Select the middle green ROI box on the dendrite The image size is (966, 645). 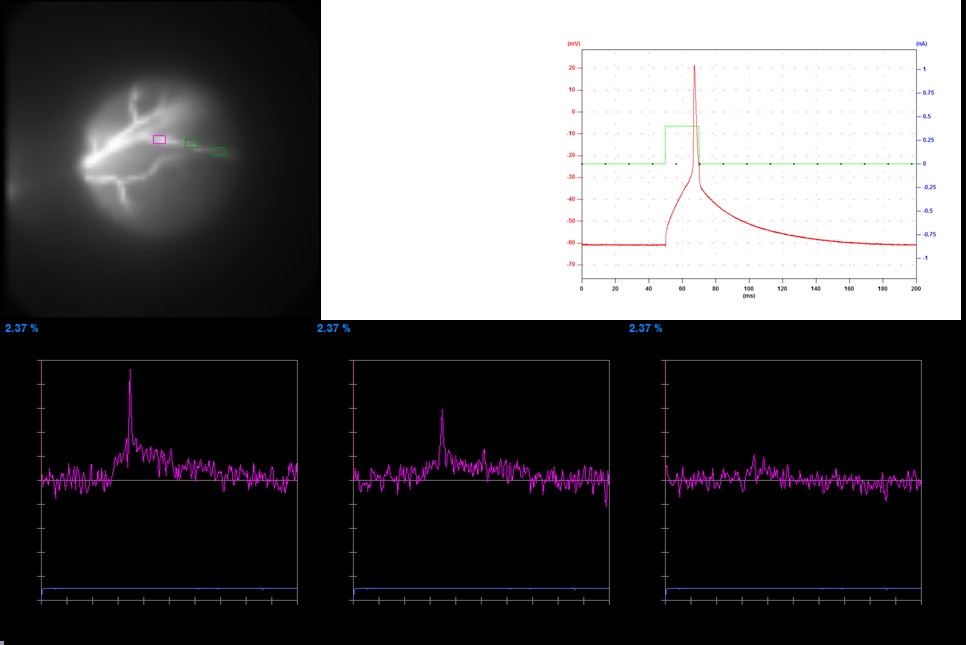click(192, 144)
